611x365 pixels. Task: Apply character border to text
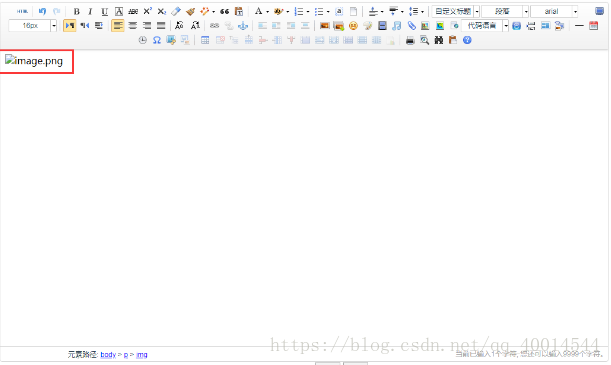point(119,11)
